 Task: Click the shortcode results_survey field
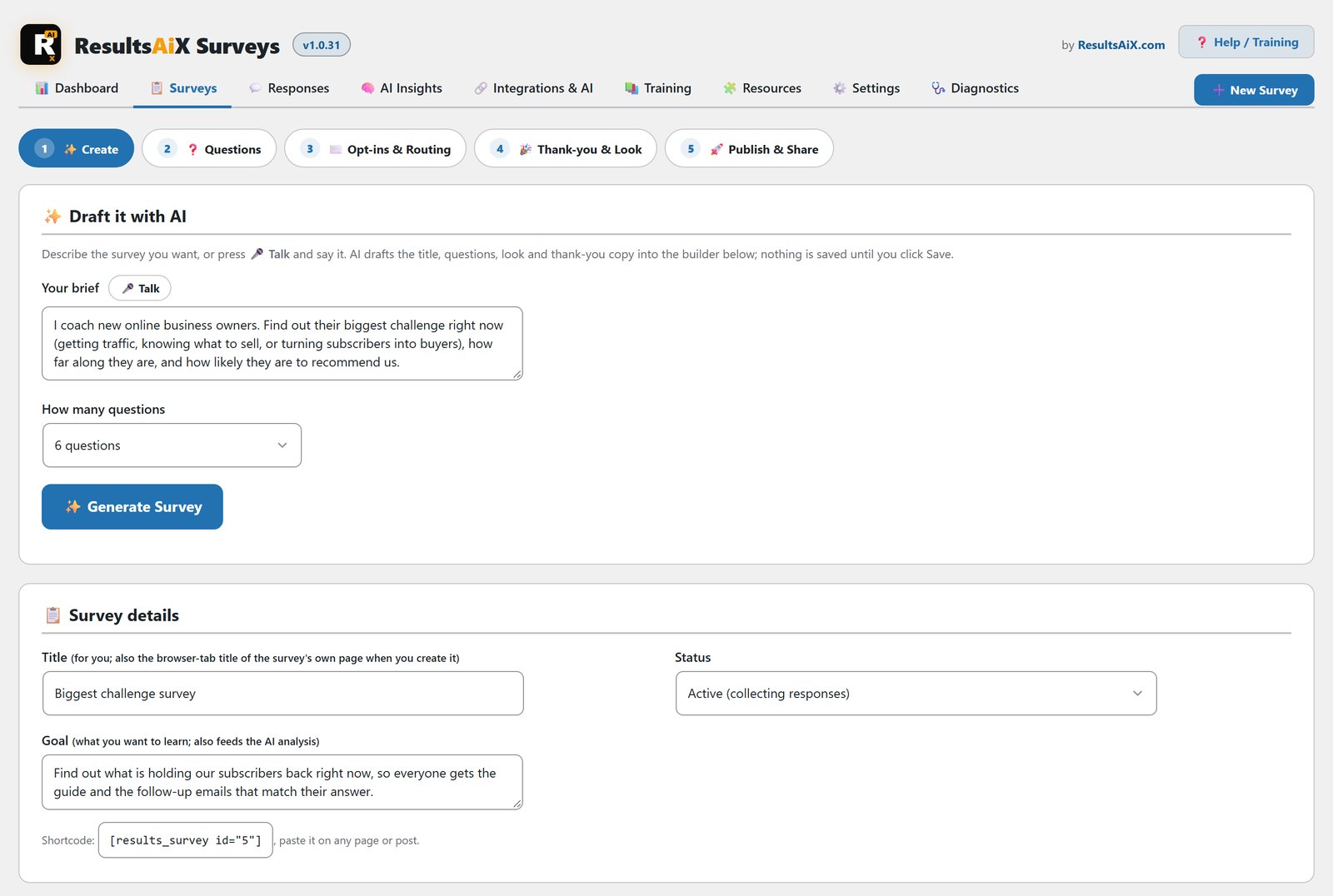point(186,840)
